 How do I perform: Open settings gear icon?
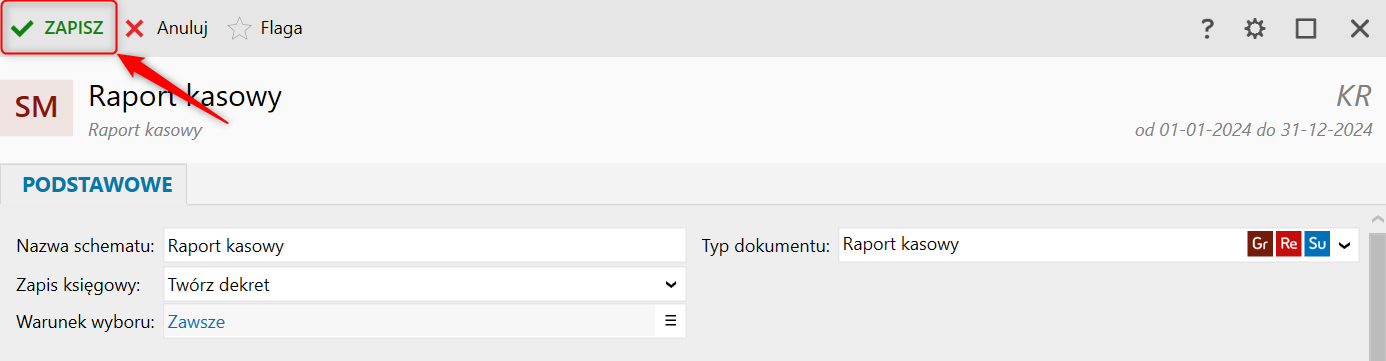1255,29
